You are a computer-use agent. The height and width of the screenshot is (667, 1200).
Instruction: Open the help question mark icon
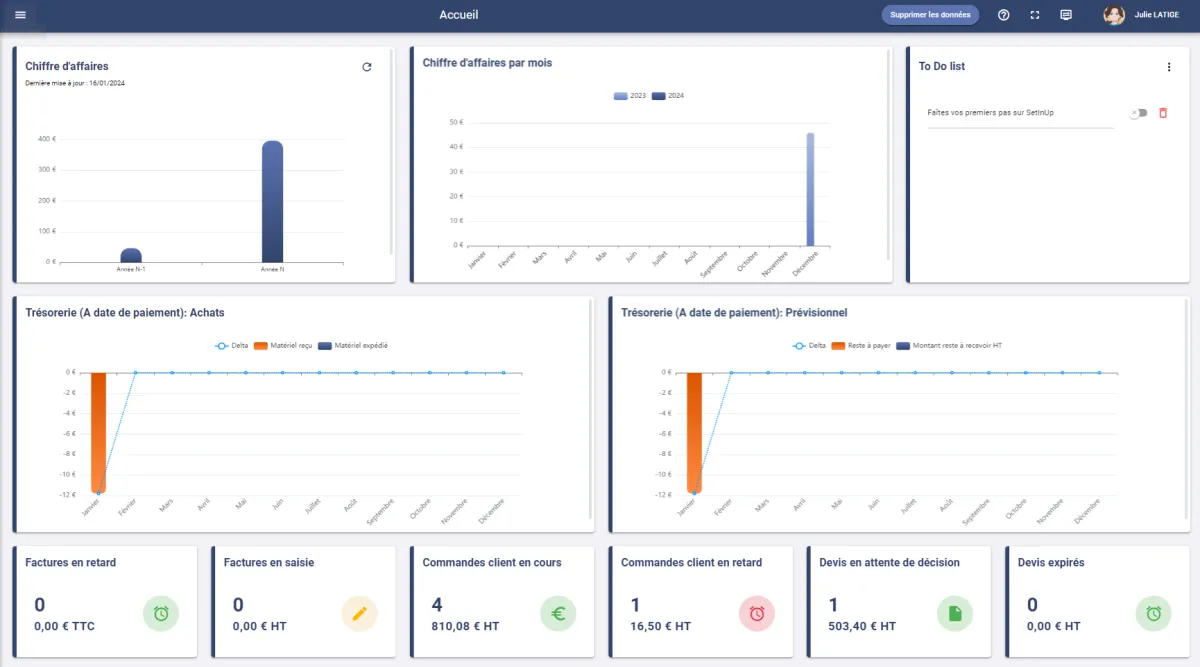point(1004,15)
